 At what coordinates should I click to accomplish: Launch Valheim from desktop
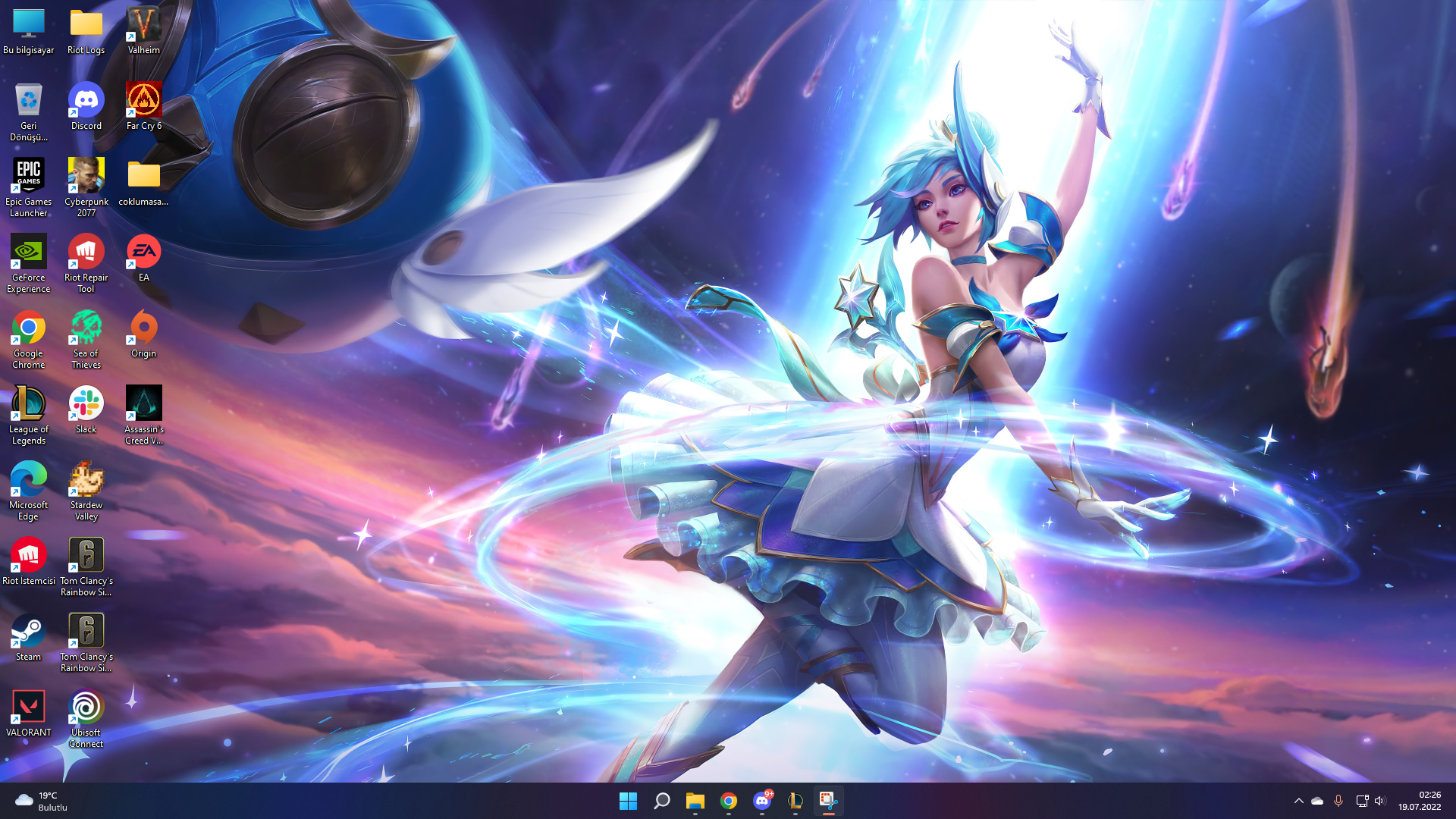point(144,31)
